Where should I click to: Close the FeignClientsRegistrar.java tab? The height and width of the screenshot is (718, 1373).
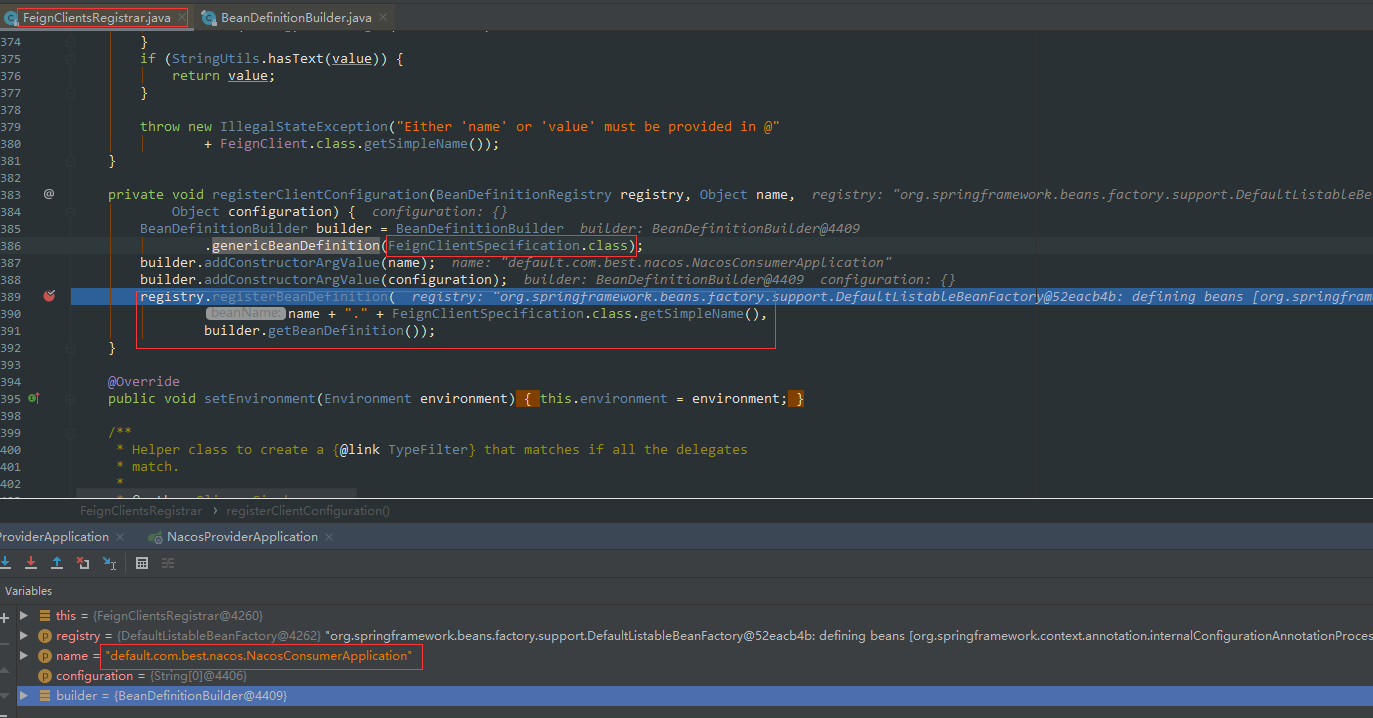(181, 18)
